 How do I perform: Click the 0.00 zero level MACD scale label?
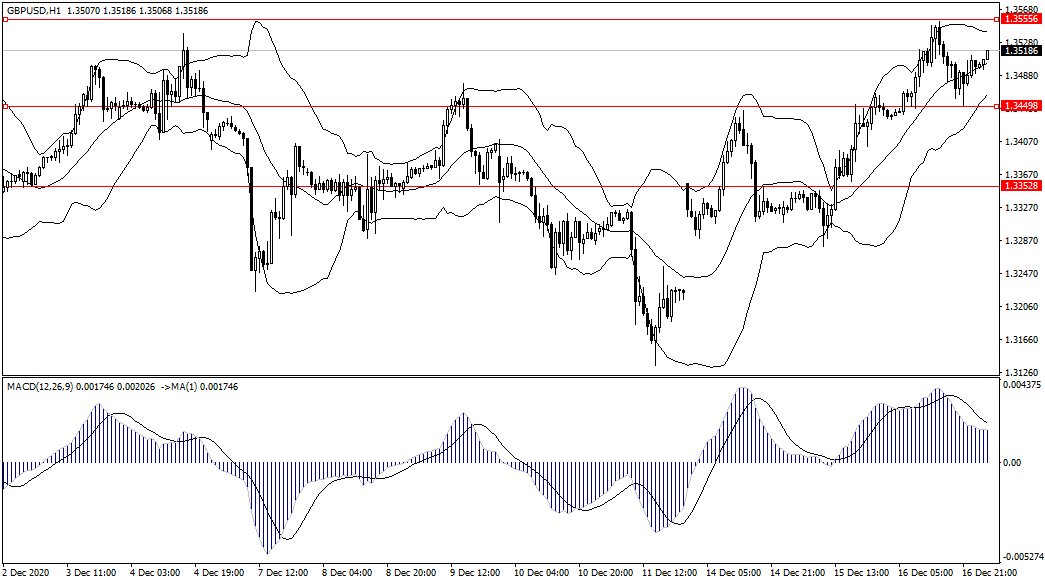click(x=1012, y=463)
